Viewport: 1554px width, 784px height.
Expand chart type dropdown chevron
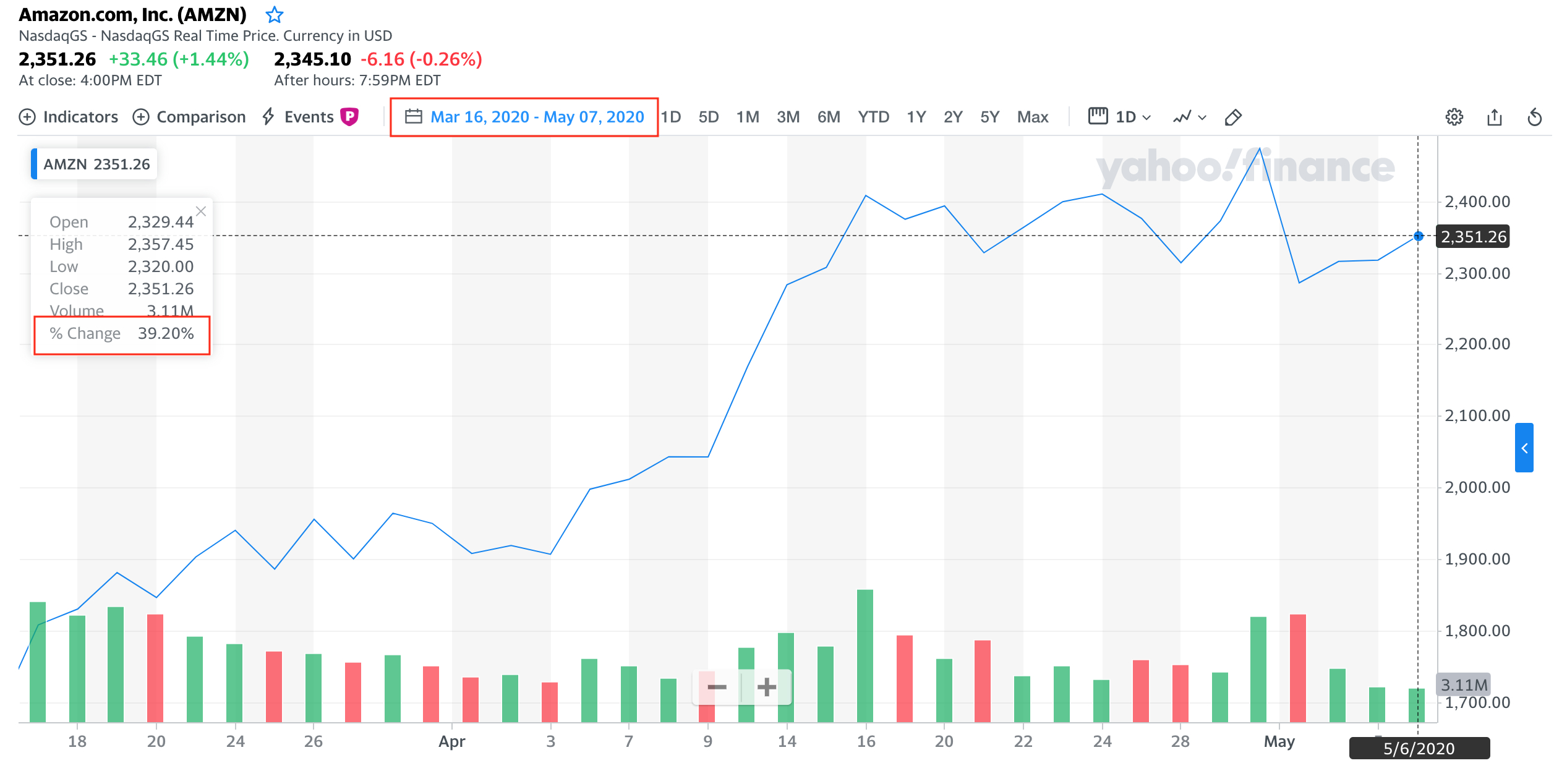coord(1202,117)
